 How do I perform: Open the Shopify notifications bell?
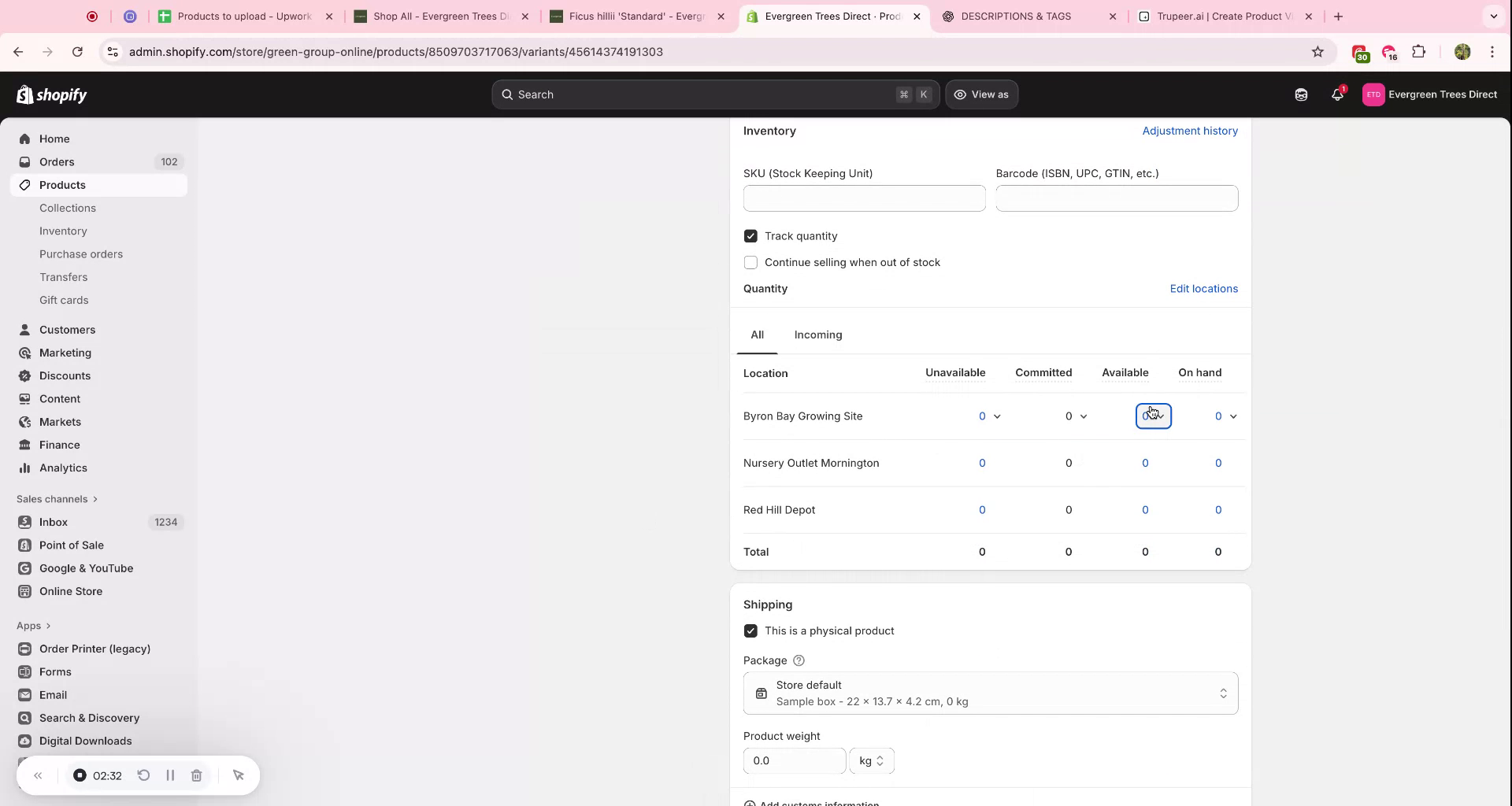coord(1337,94)
